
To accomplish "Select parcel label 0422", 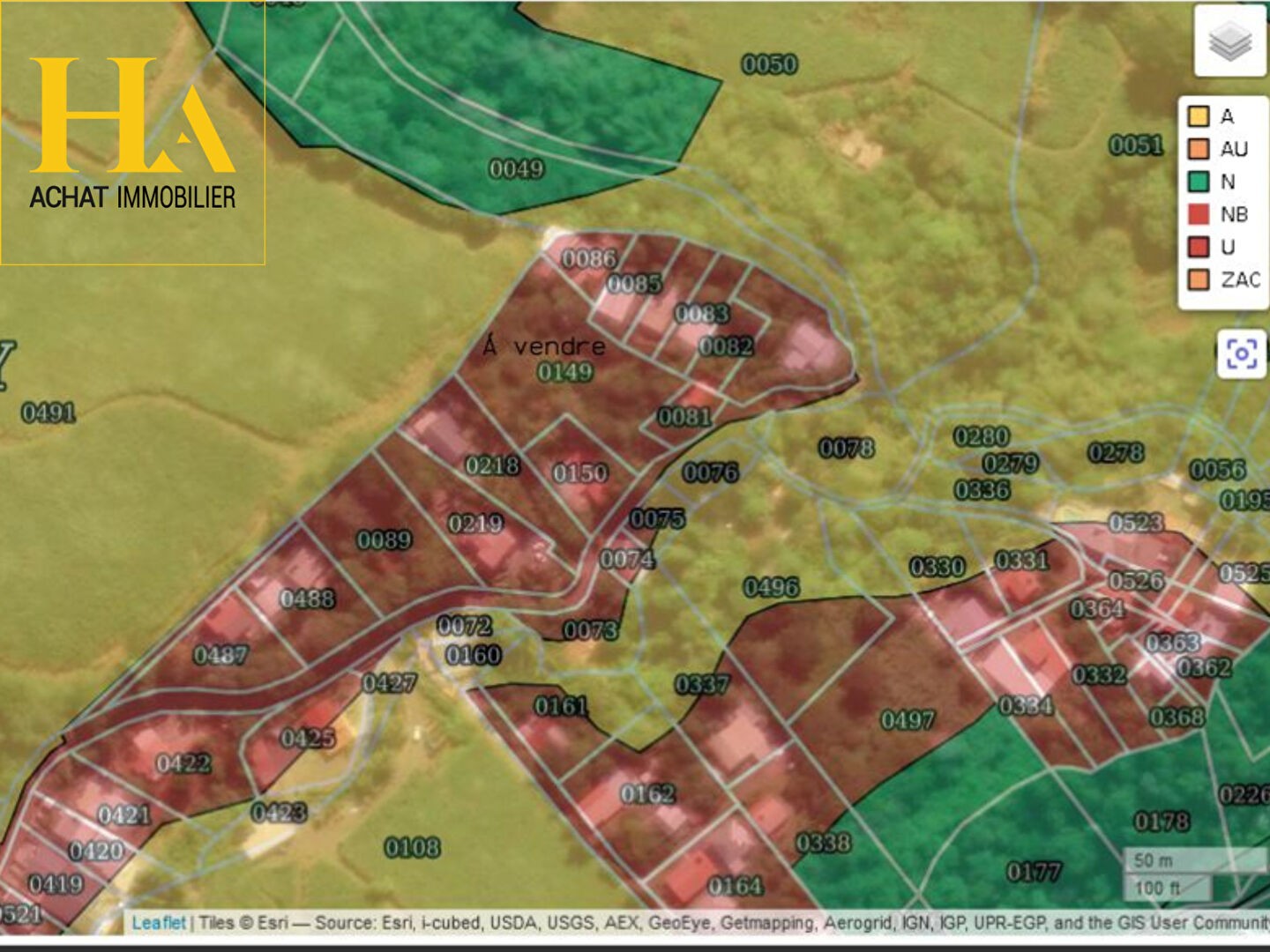I will coord(183,763).
